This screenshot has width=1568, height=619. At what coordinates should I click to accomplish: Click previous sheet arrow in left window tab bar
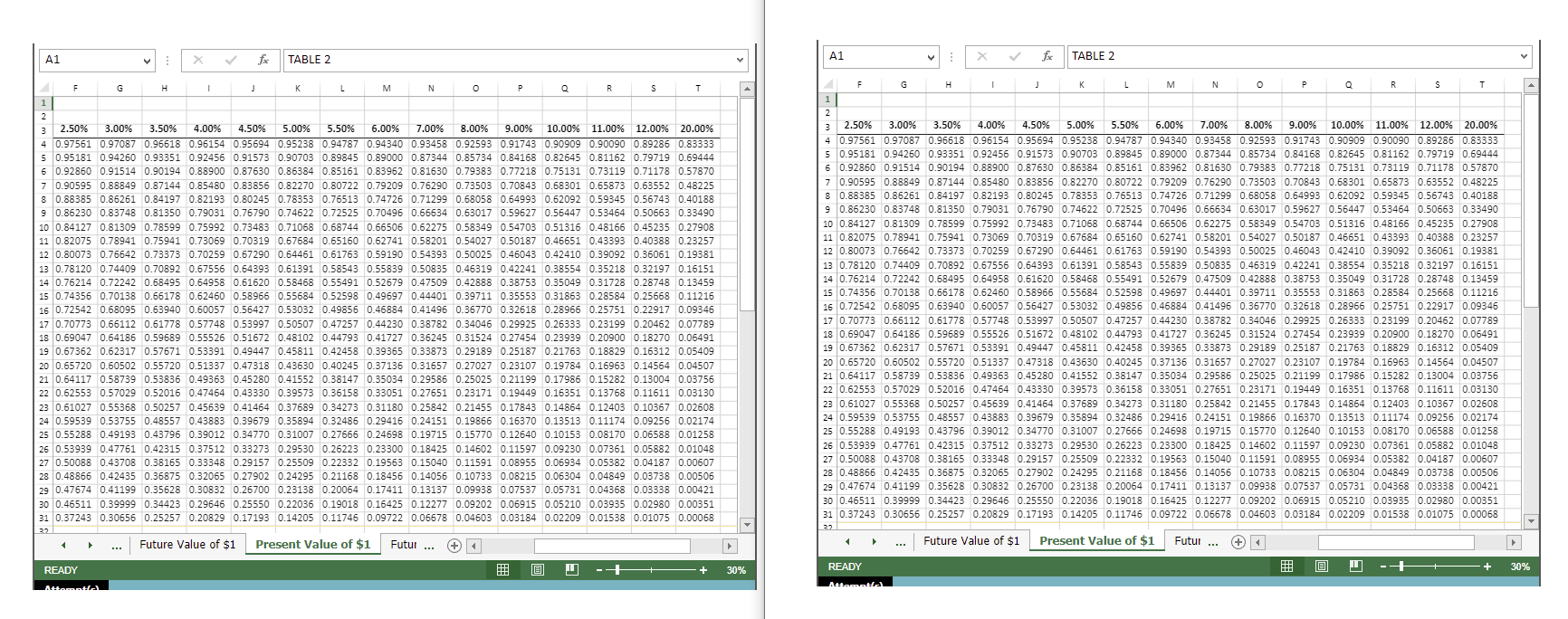[63, 545]
